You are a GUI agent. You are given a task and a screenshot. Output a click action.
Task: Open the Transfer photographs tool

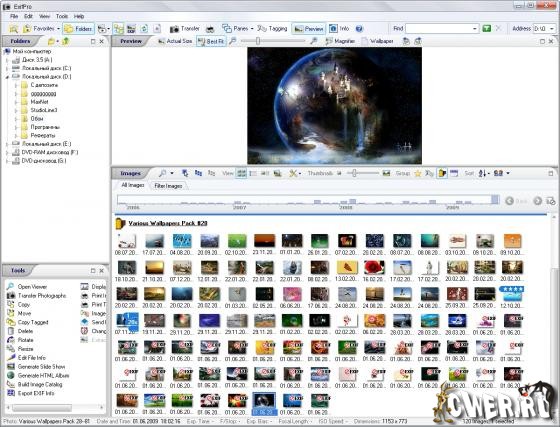36,296
